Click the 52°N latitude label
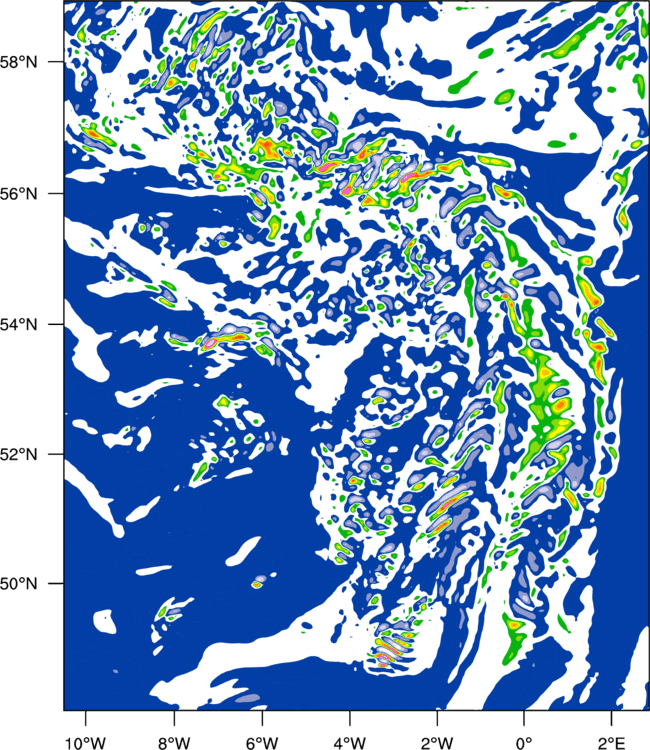Viewport: 650px width, 750px height. coord(19,454)
